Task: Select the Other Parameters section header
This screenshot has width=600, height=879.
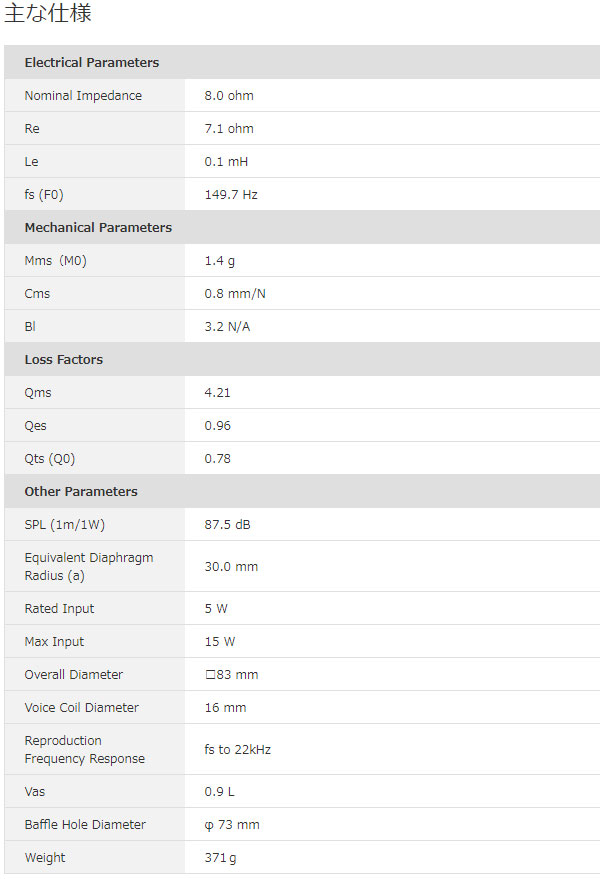Action: [81, 492]
